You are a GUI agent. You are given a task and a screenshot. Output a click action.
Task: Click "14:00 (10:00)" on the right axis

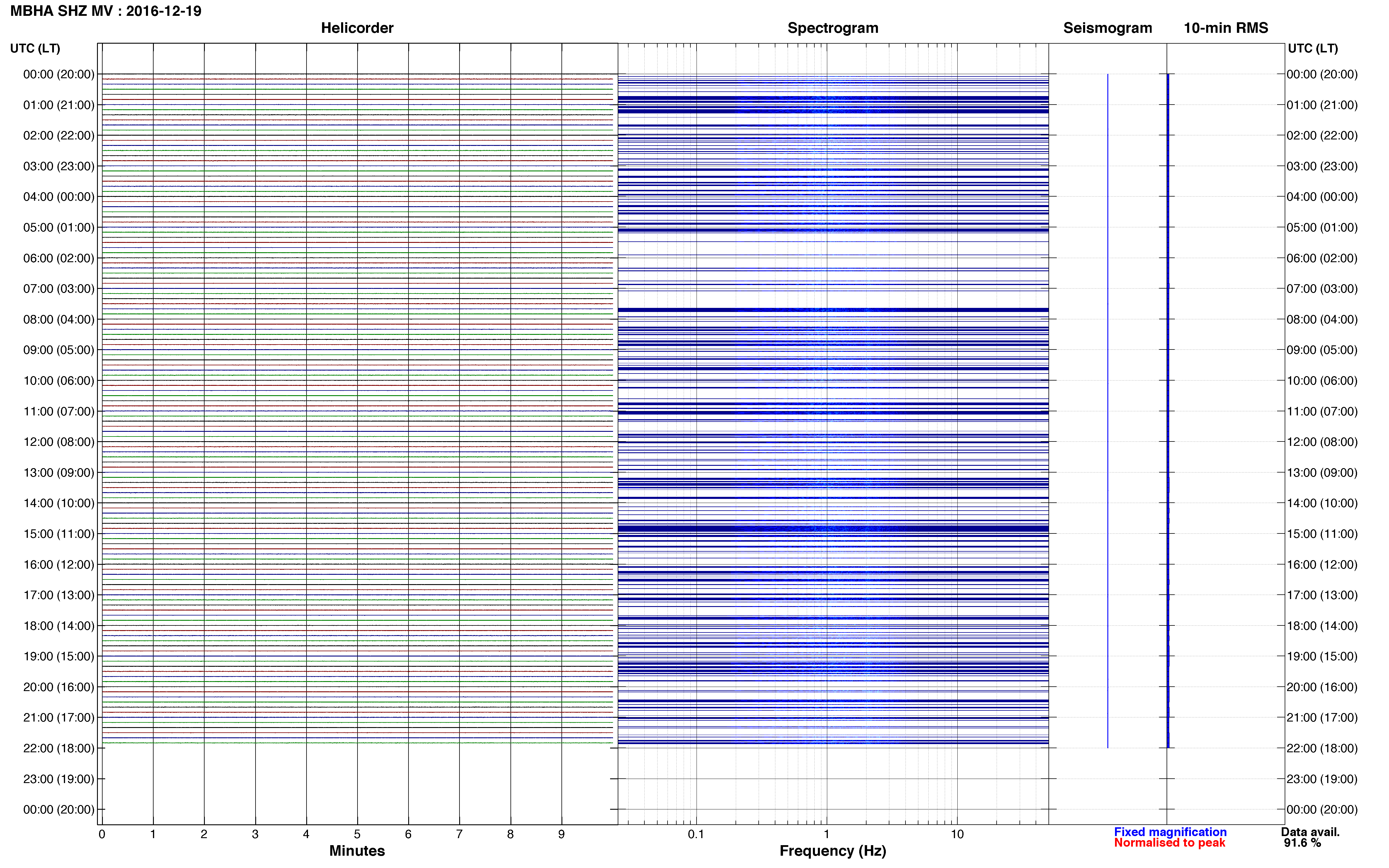coord(1322,503)
